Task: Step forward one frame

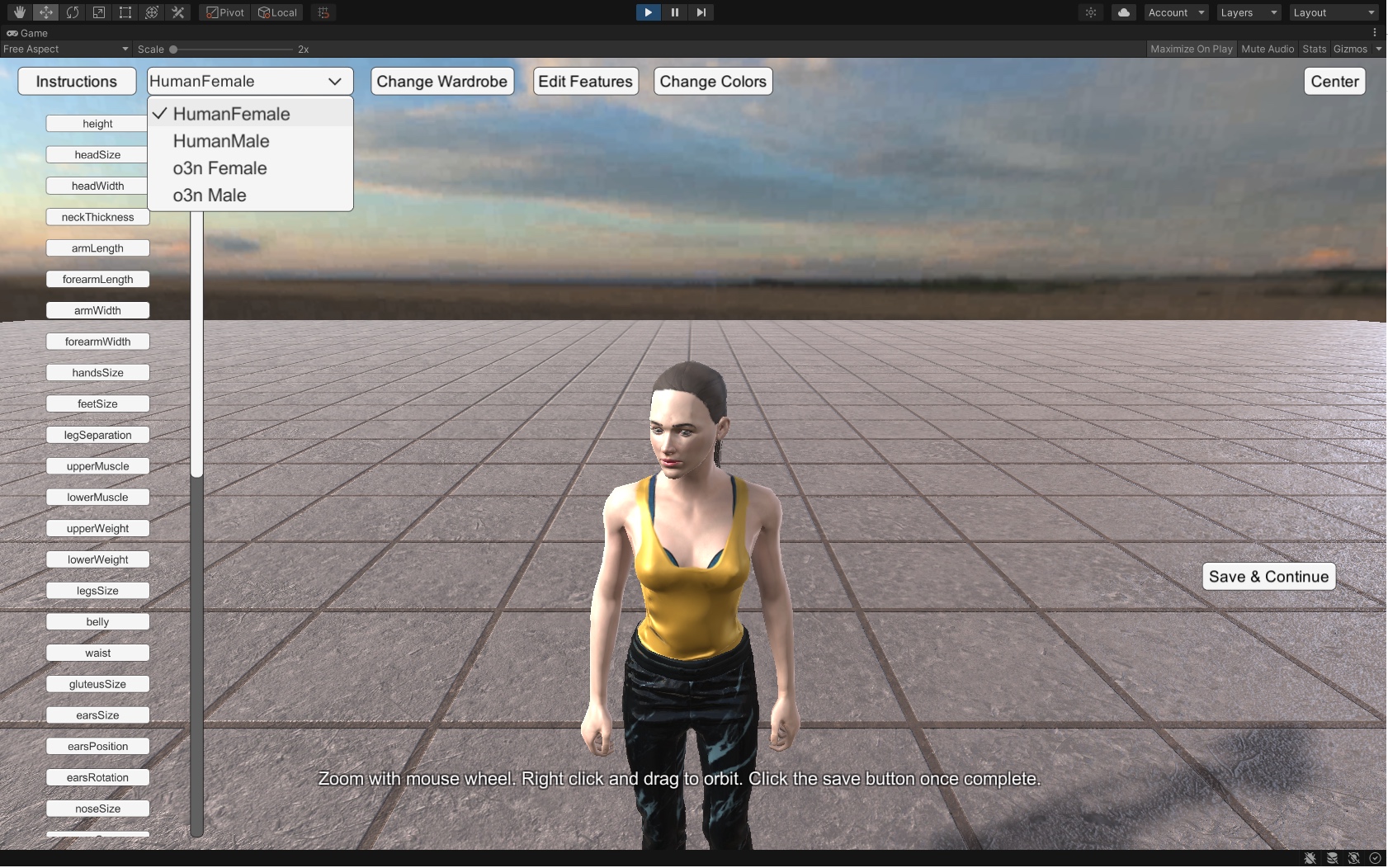Action: point(701,12)
